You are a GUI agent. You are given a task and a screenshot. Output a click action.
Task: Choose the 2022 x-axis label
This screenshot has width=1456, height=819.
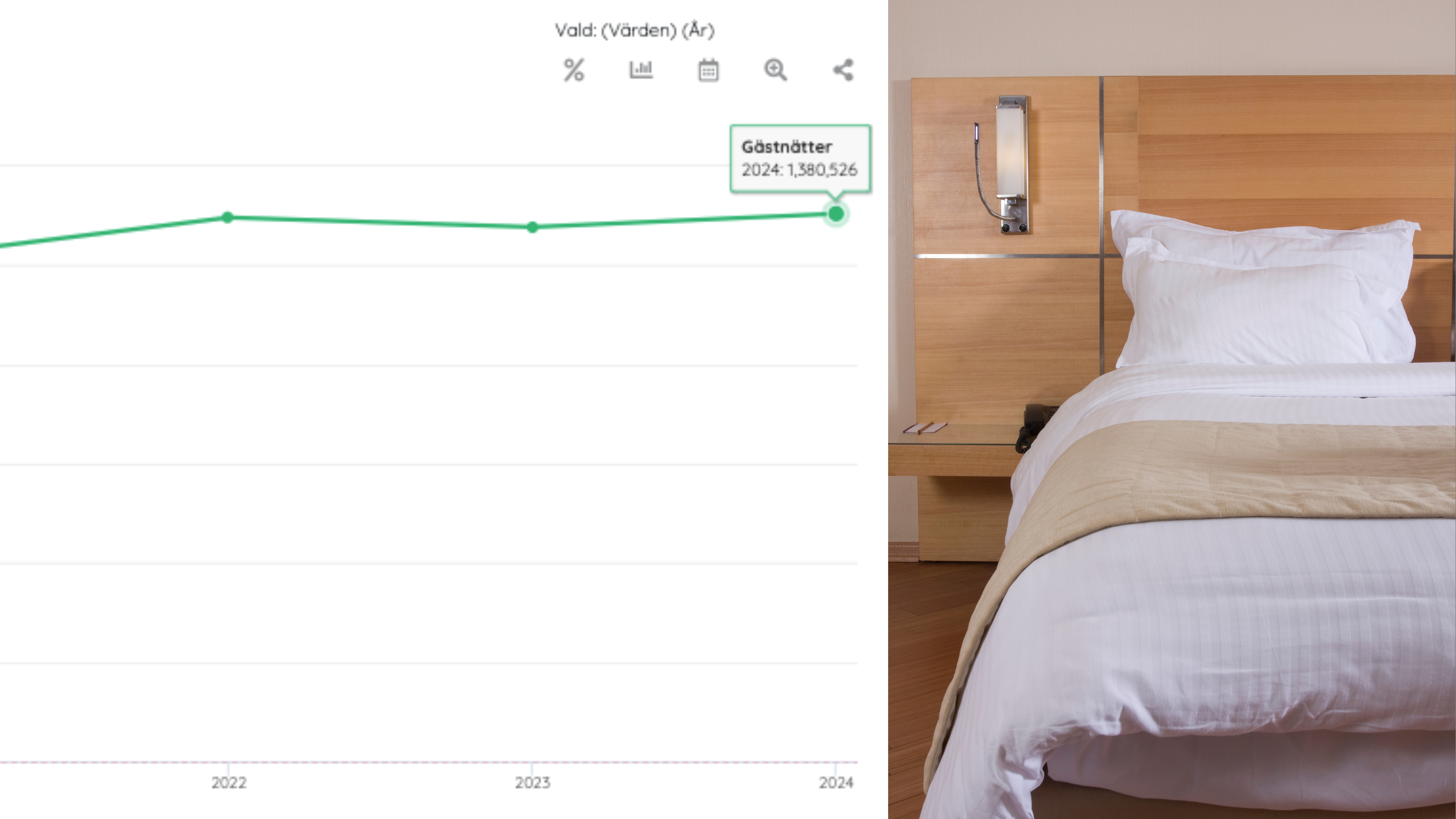[x=229, y=782]
